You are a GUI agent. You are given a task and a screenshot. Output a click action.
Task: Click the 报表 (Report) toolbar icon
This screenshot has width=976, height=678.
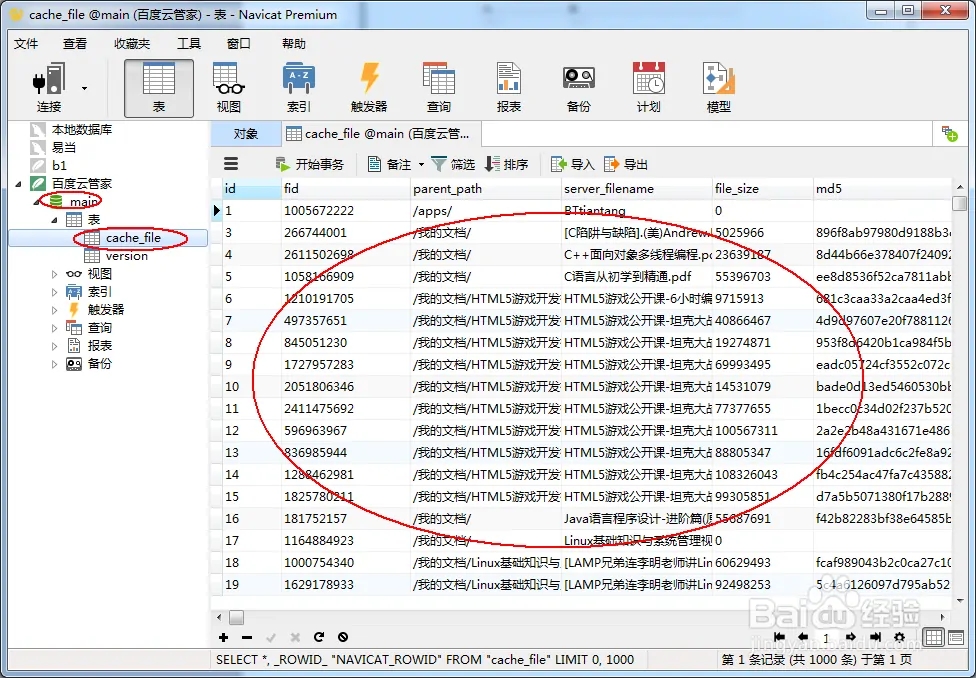[x=509, y=87]
